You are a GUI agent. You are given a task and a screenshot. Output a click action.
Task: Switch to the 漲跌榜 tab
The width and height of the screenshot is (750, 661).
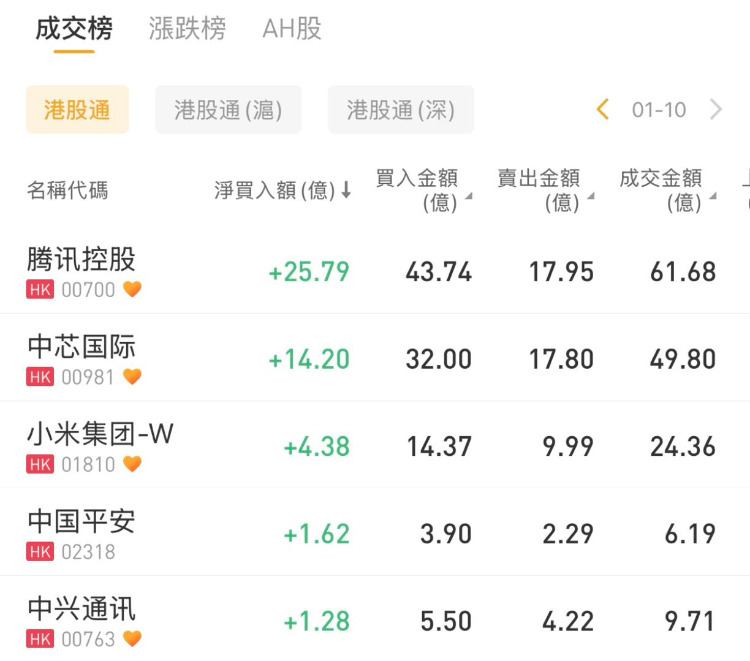pyautogui.click(x=187, y=28)
